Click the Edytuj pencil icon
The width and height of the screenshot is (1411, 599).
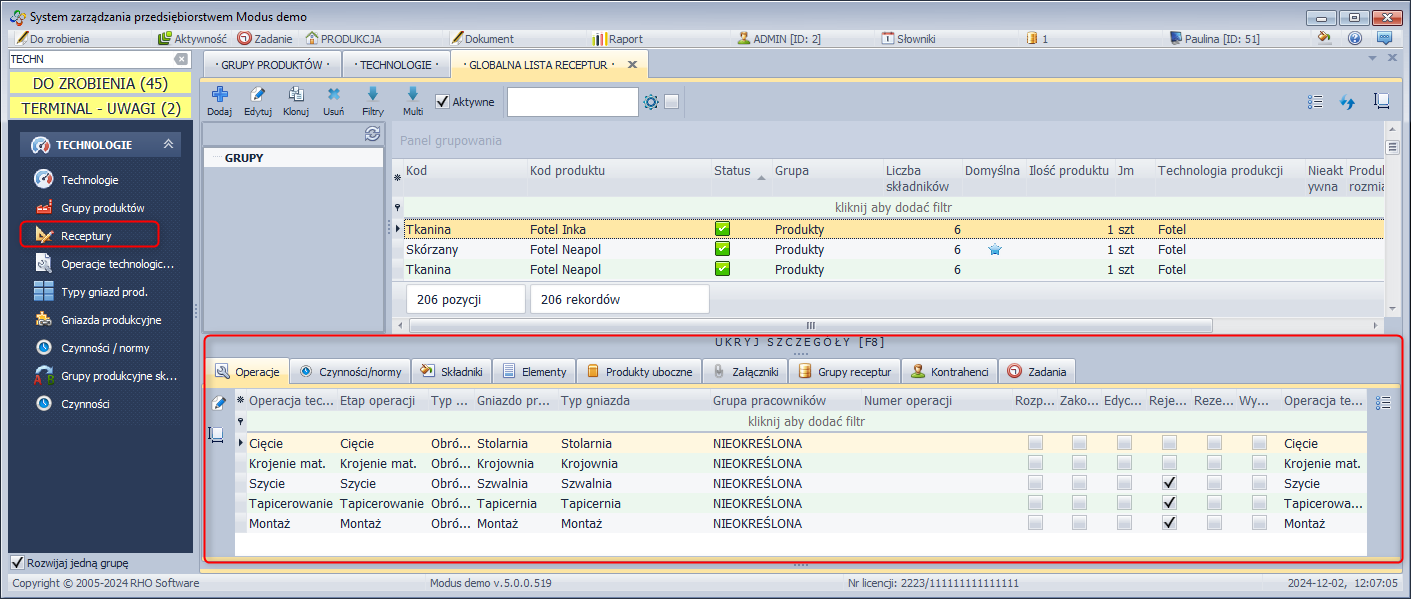point(258,96)
